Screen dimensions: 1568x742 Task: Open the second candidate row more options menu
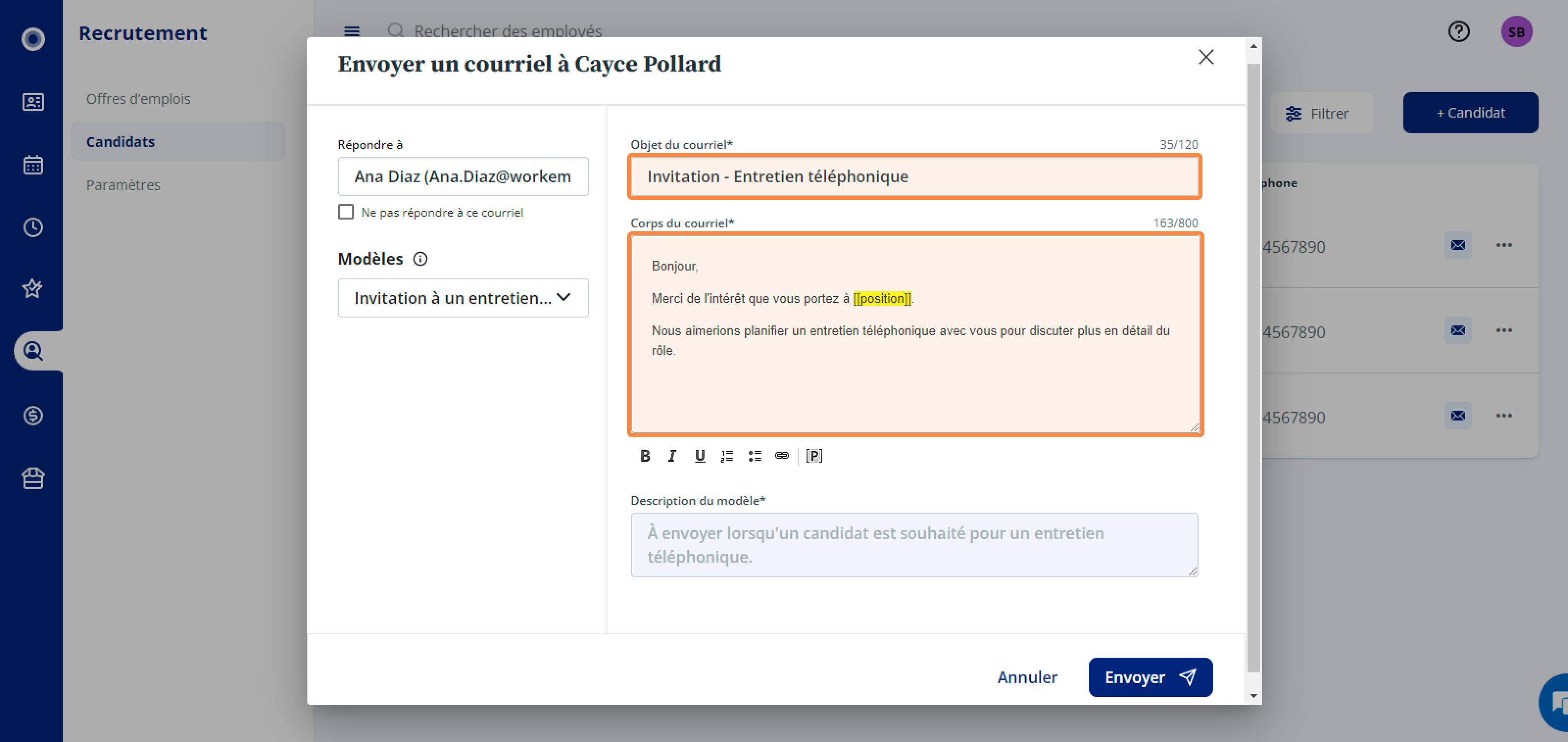pos(1504,330)
